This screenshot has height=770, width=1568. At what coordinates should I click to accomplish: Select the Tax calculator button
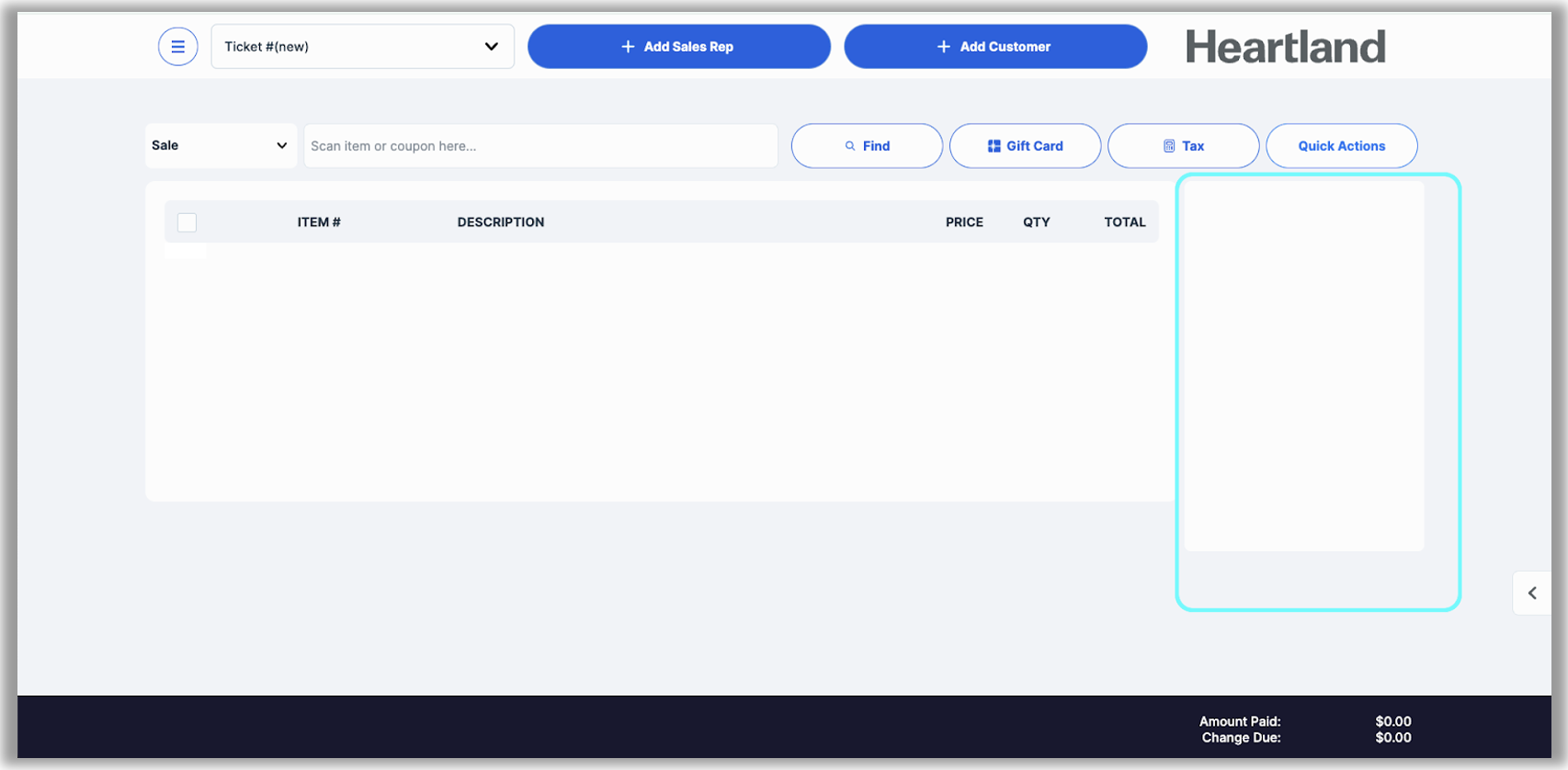click(x=1183, y=146)
